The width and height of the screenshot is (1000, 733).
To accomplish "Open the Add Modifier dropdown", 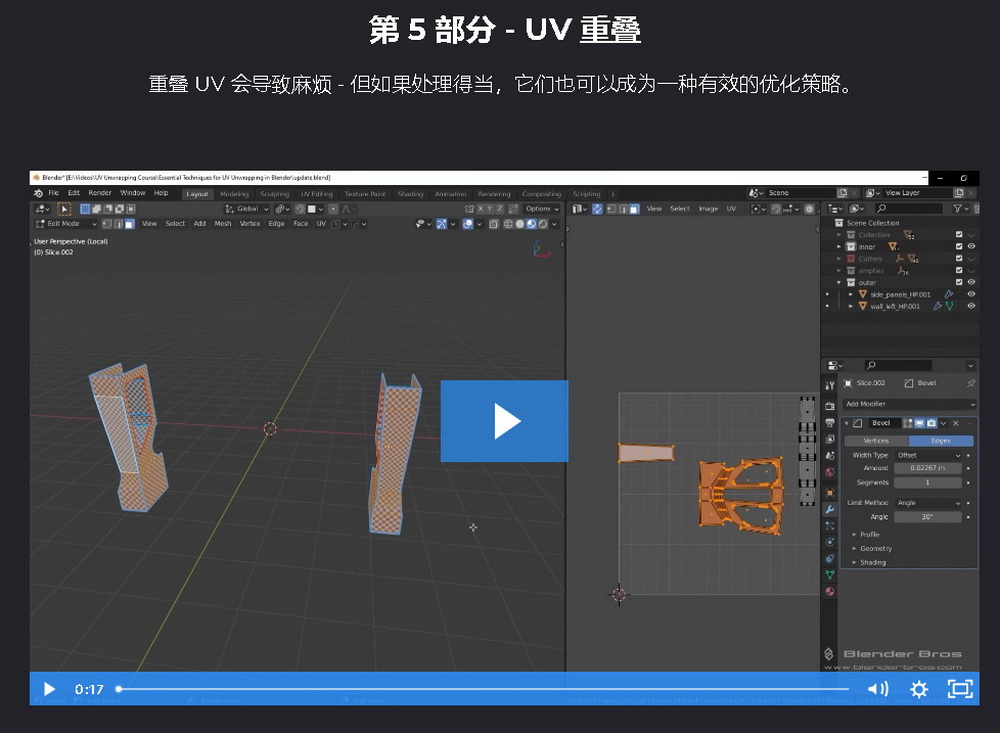I will pos(909,404).
